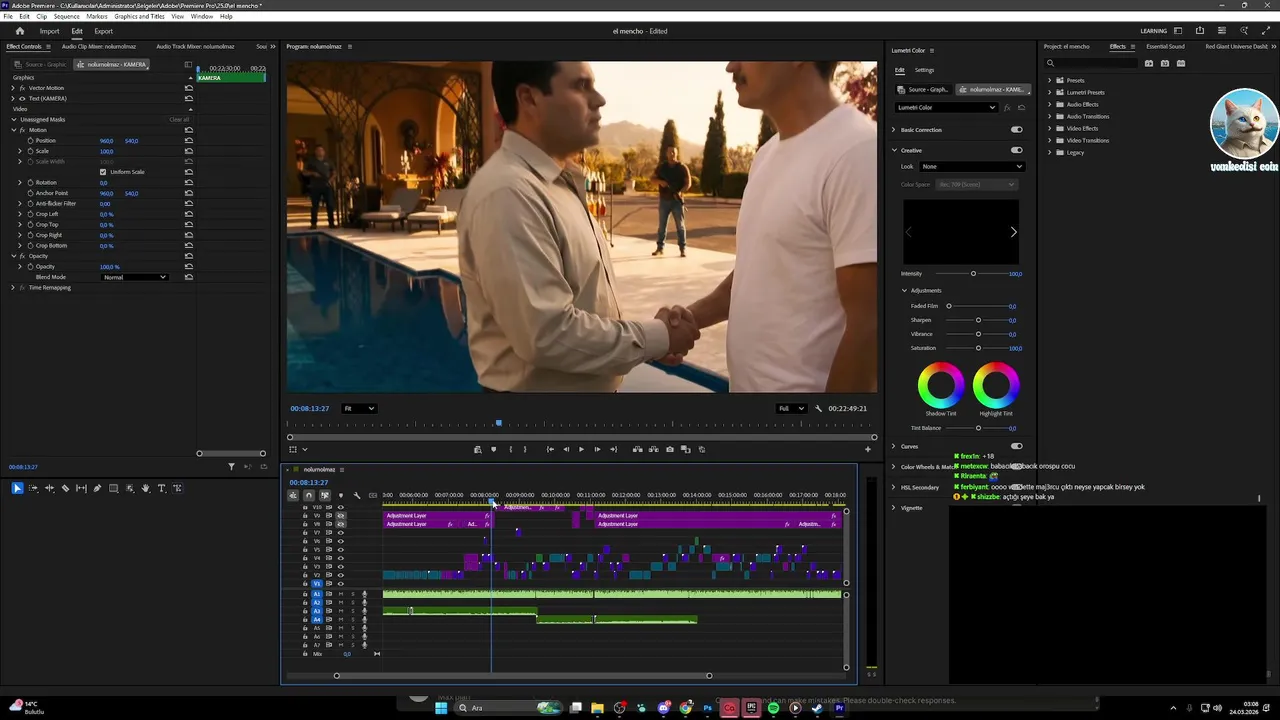Switch to the Project: el mencho tab
Viewport: 1280px width, 720px height.
coord(1066,46)
